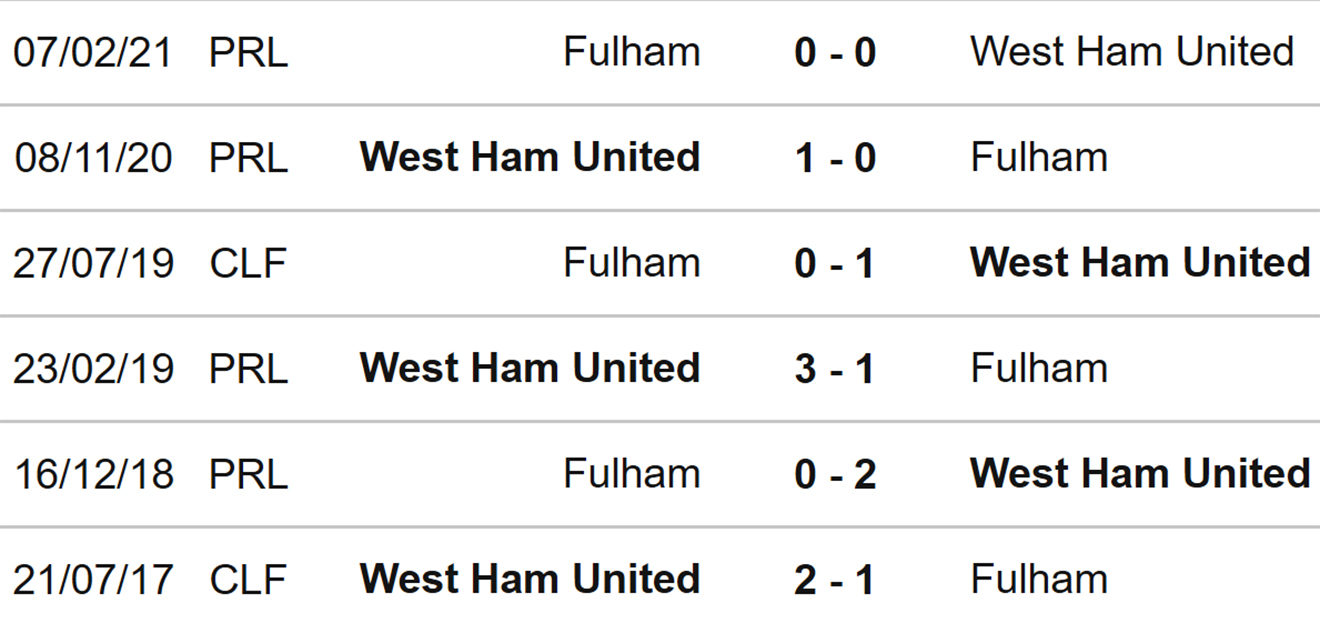Click West Ham United, away side on 07/02/21
This screenshot has width=1320, height=623.
tap(1132, 52)
